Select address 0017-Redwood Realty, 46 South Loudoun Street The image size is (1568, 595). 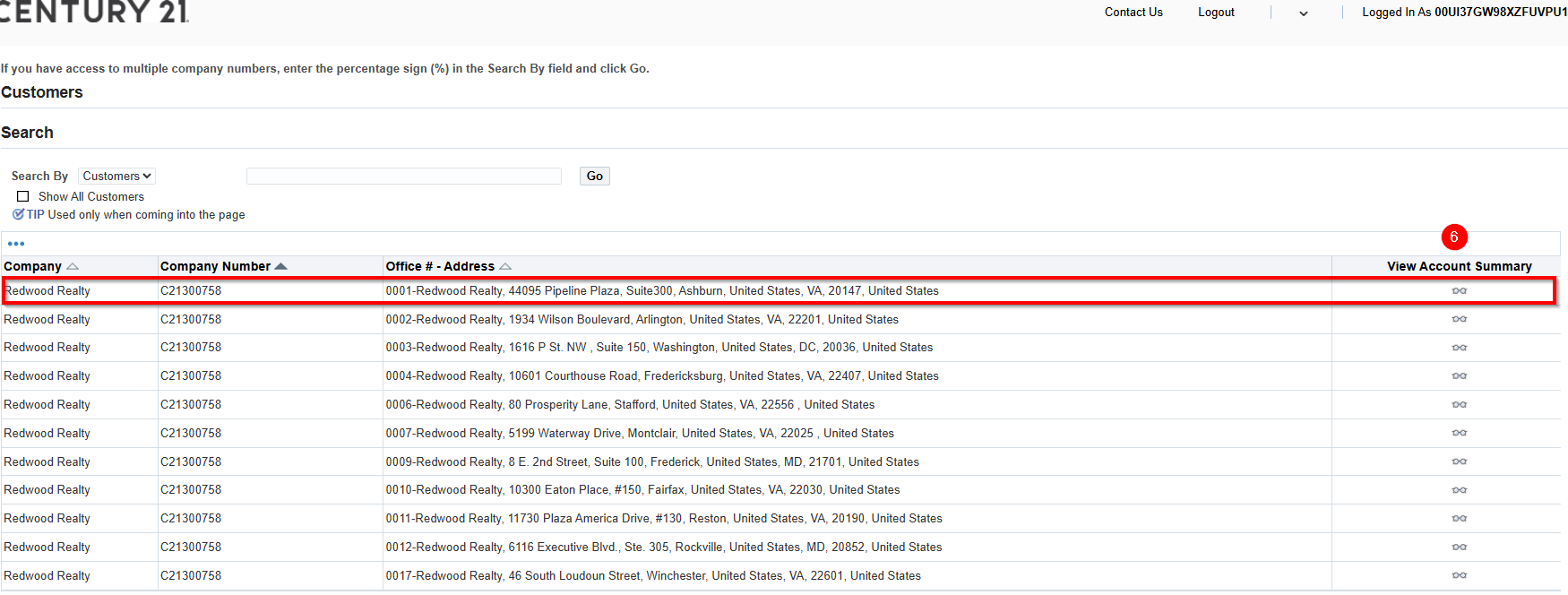click(x=653, y=575)
